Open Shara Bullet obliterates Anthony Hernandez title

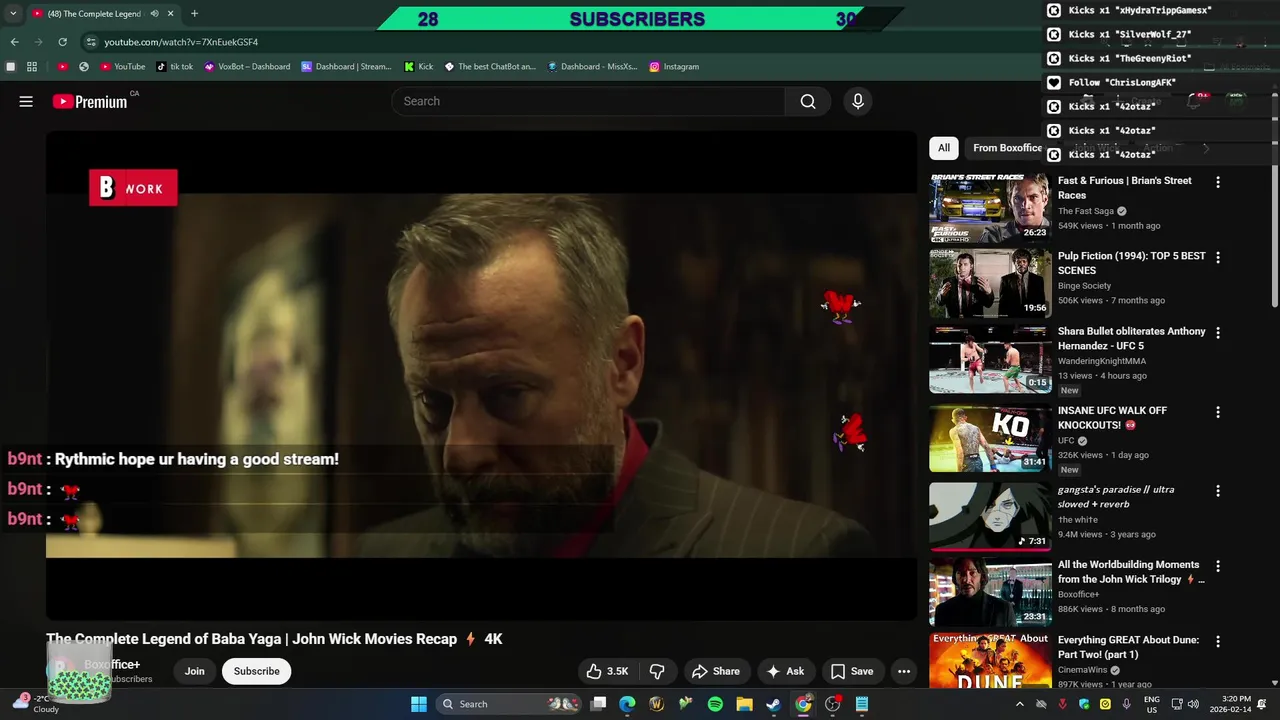pos(1132,338)
